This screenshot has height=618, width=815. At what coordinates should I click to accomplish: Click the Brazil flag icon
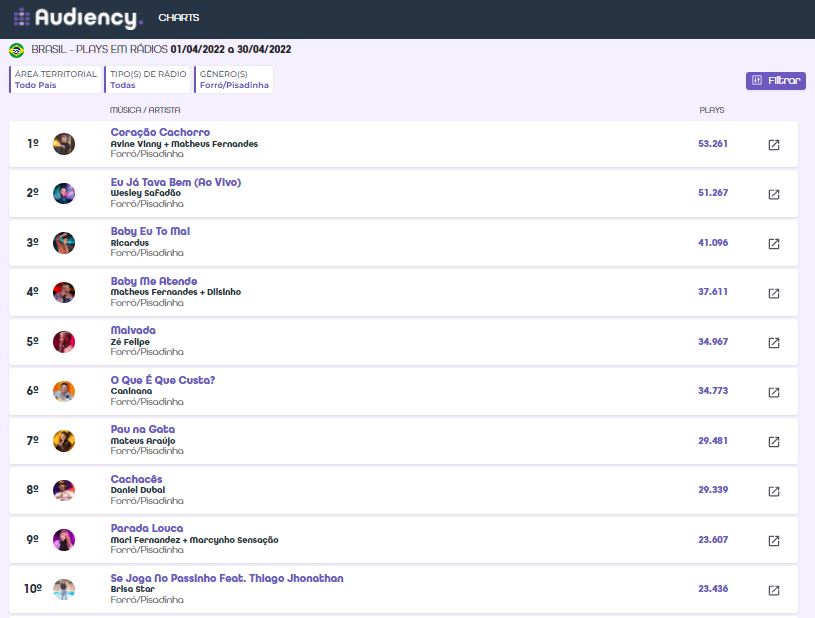(16, 50)
